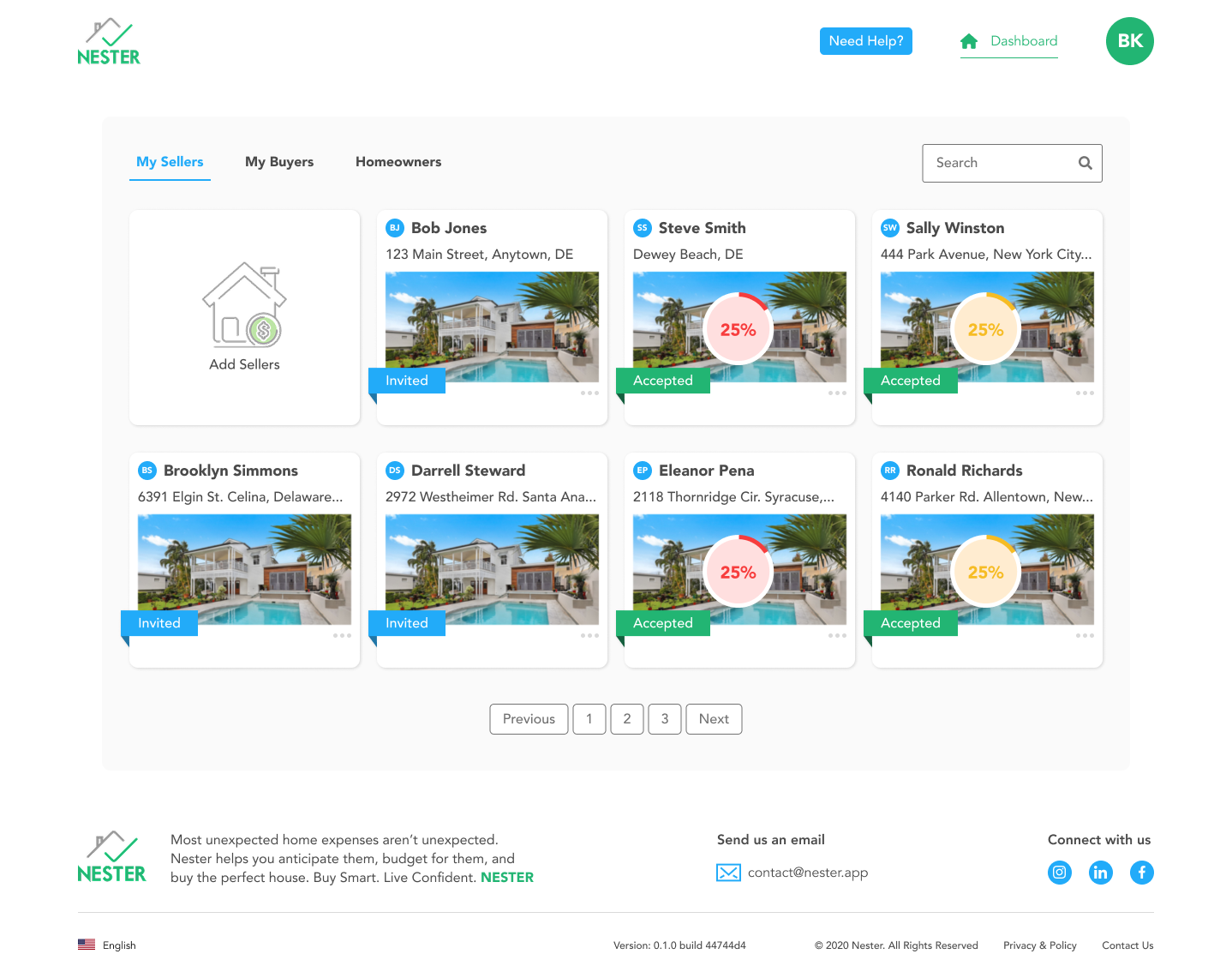This screenshot has height=978, width=1232.
Task: Open the Privacy & Policy link
Action: coord(1039,945)
